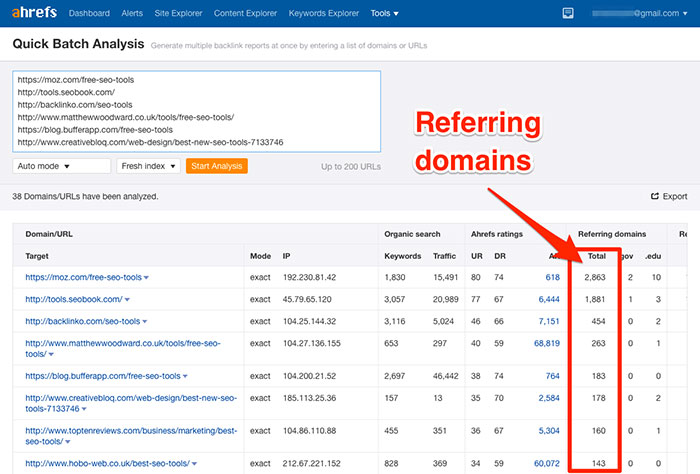Click backlinks value 618

point(552,277)
